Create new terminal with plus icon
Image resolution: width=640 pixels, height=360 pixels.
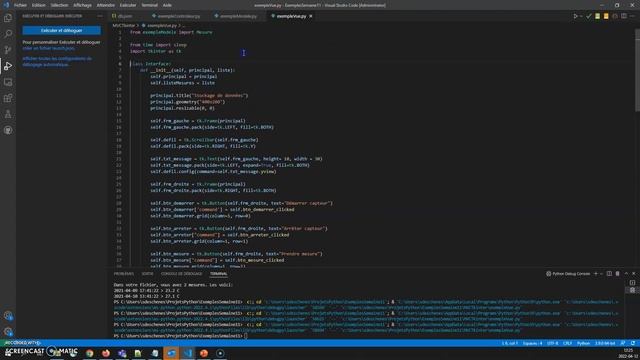point(596,274)
